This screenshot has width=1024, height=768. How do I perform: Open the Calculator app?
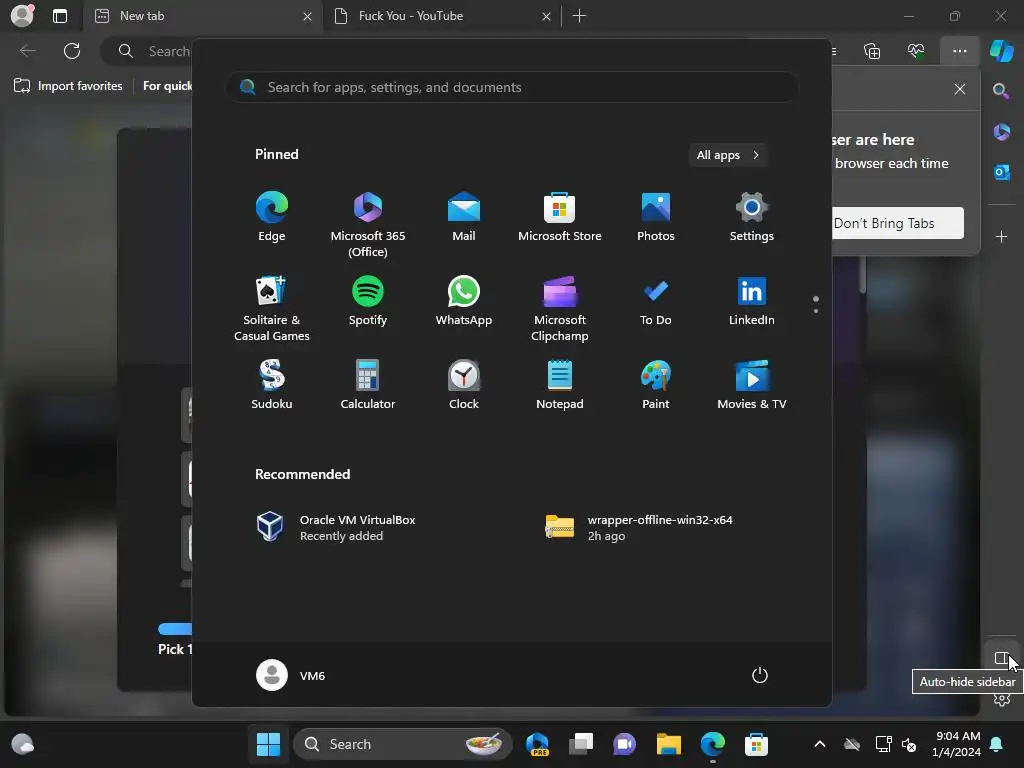[x=368, y=385]
